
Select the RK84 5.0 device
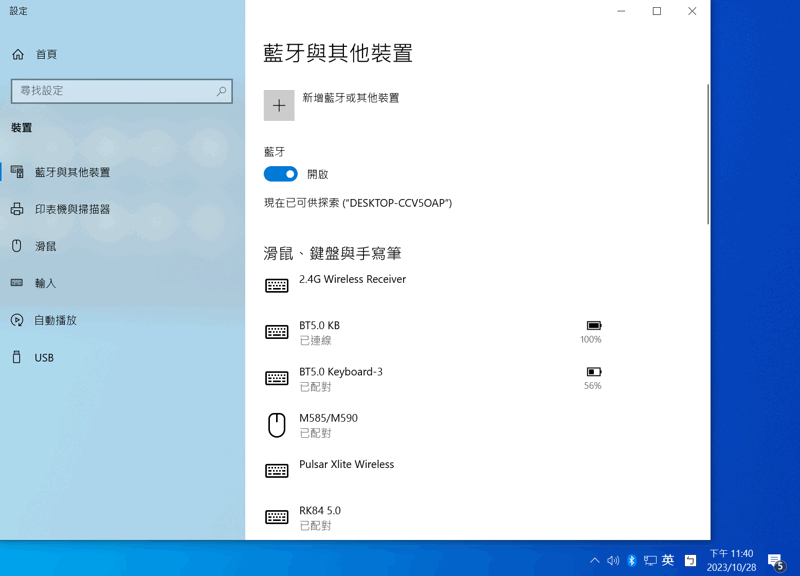click(434, 517)
